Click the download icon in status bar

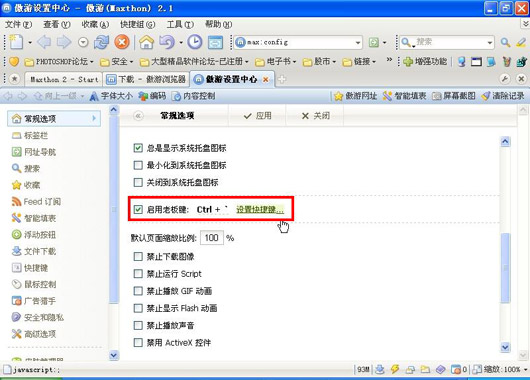380,369
